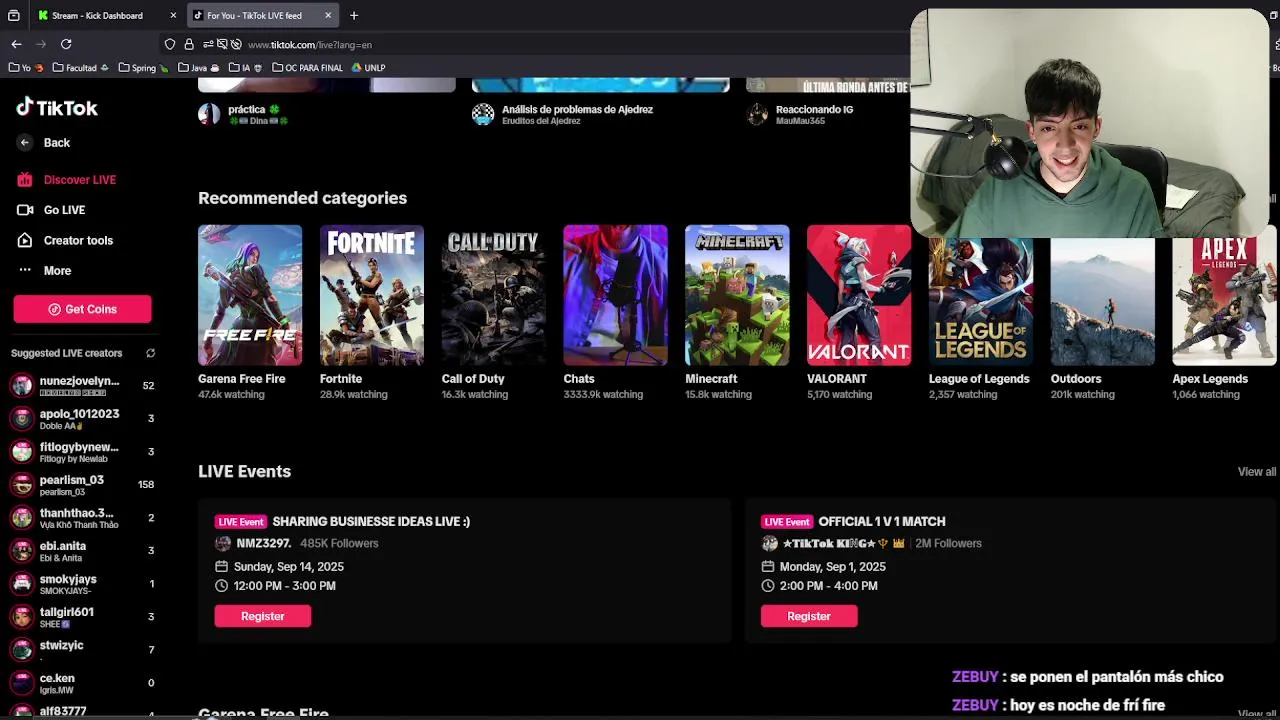The width and height of the screenshot is (1280, 720).
Task: Switch to Stream - Kick Dashboard tab
Action: (x=106, y=15)
